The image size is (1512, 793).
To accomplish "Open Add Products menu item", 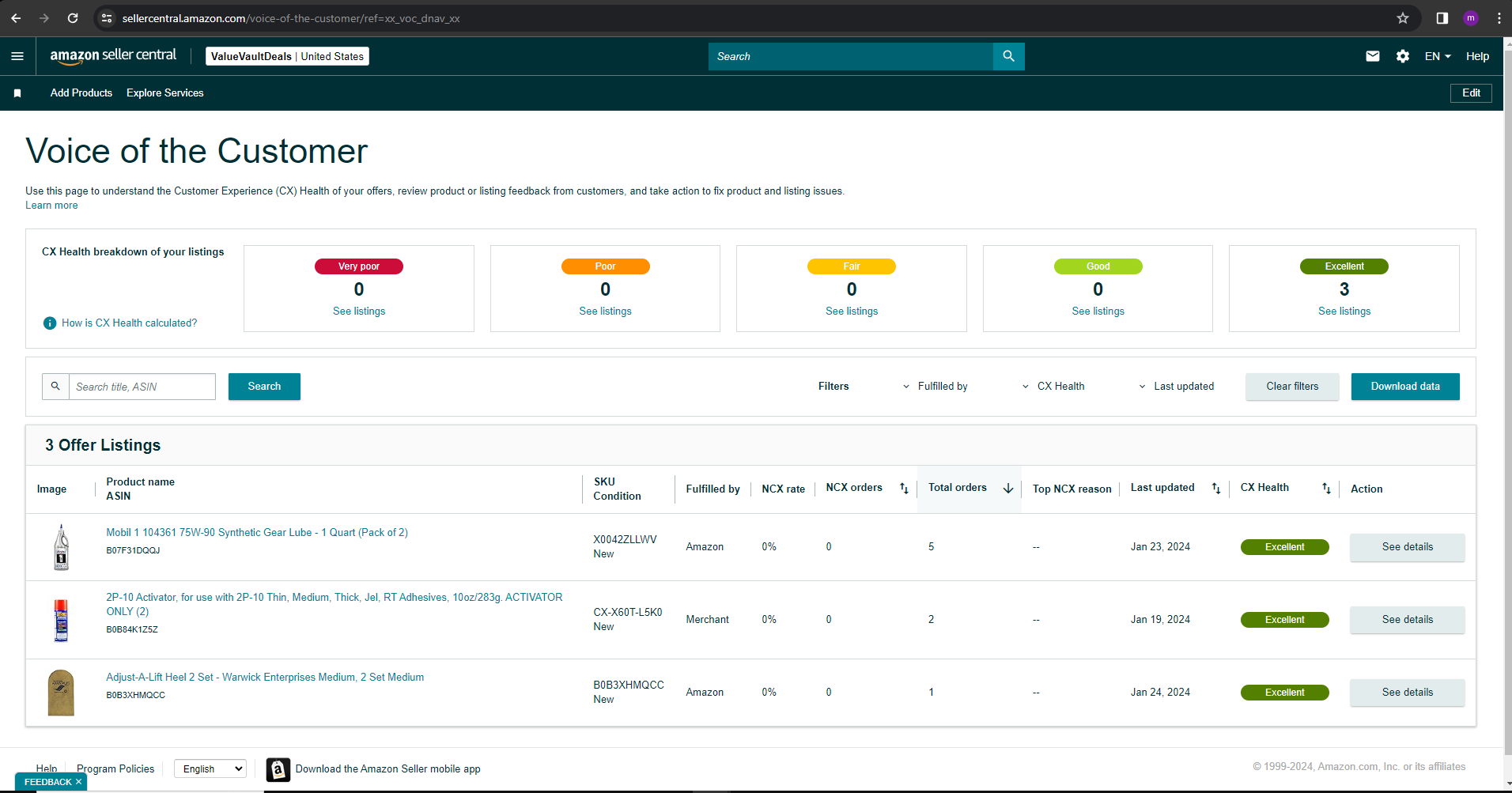I will tap(81, 93).
